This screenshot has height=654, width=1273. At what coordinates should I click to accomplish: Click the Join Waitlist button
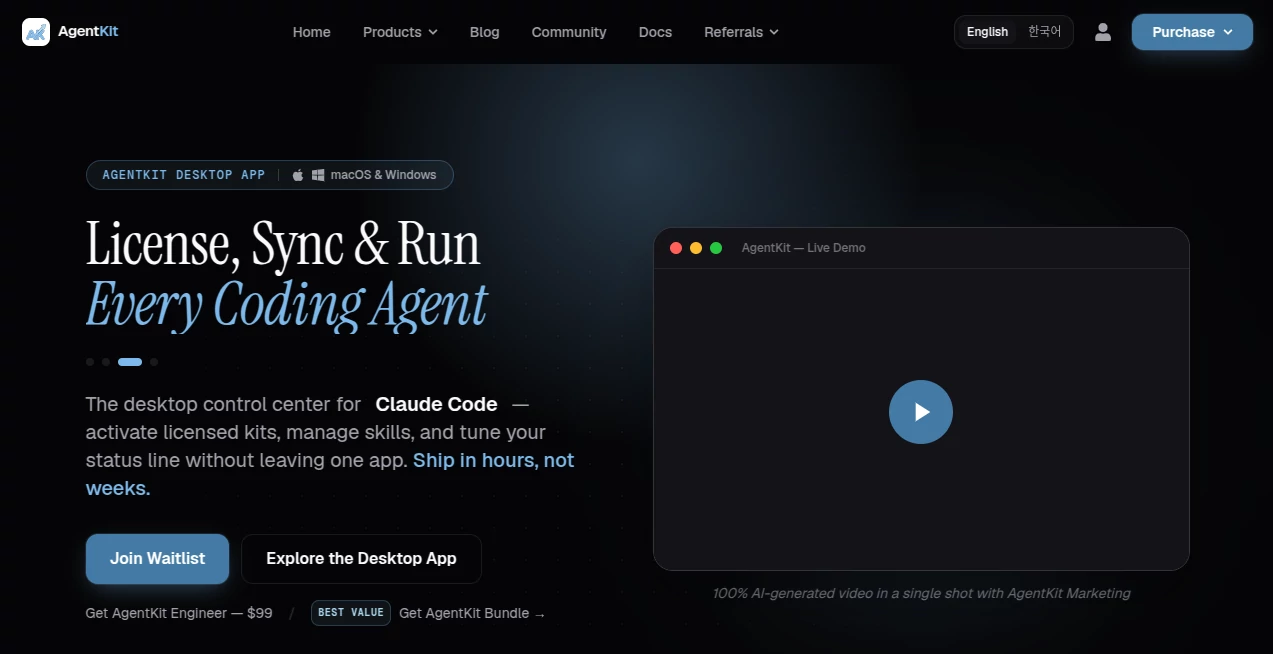(157, 559)
